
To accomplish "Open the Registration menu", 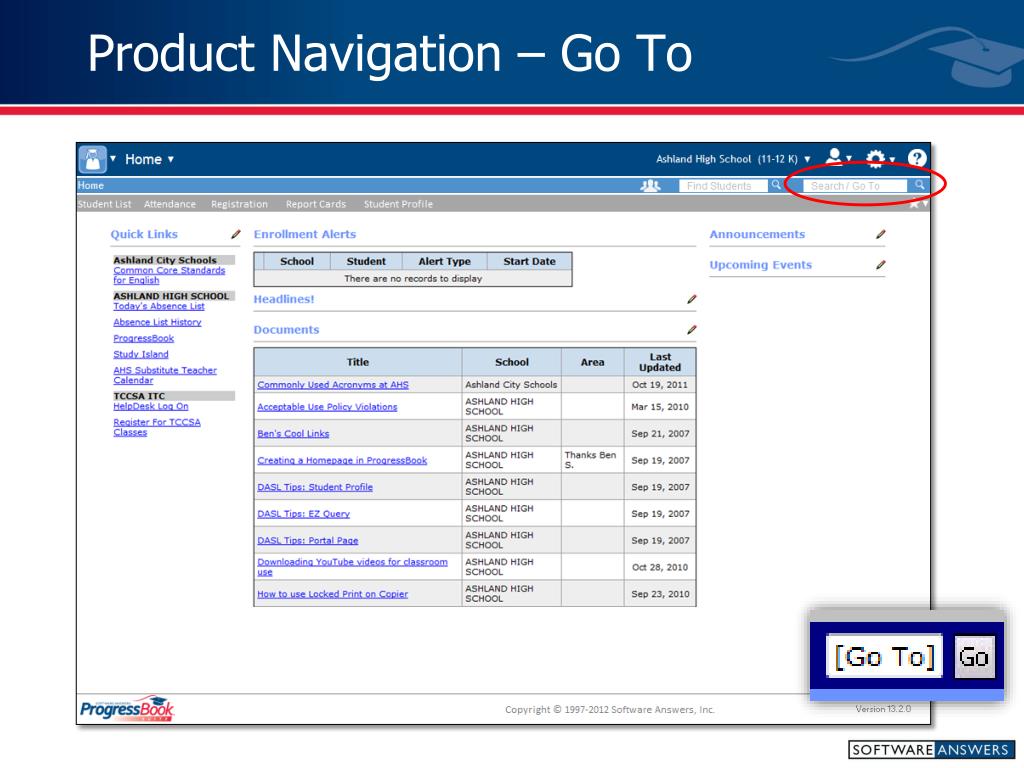I will click(x=240, y=204).
